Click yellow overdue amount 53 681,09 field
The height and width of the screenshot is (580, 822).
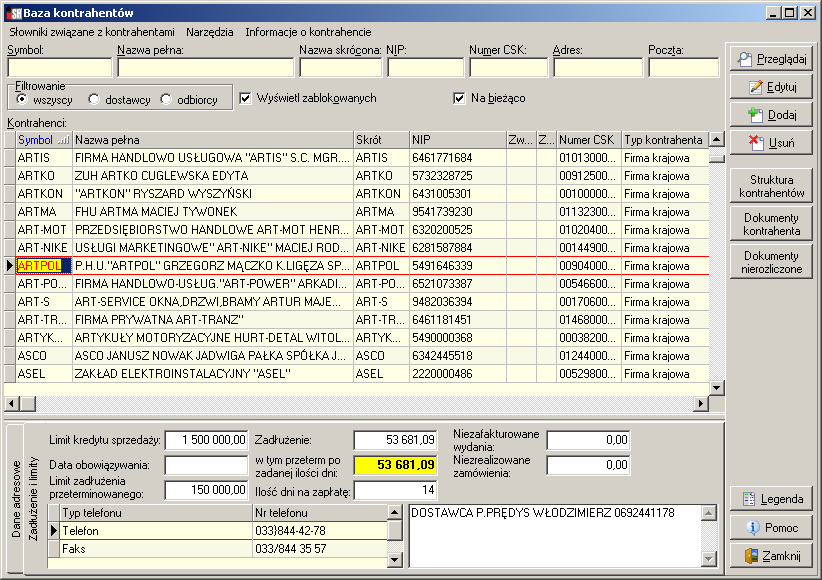(x=395, y=465)
